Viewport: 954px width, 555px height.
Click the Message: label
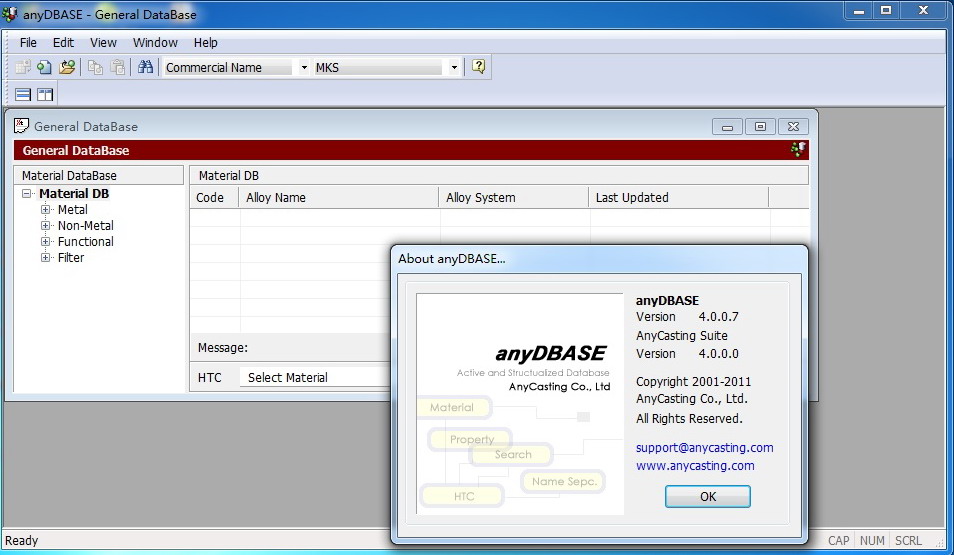[x=223, y=347]
